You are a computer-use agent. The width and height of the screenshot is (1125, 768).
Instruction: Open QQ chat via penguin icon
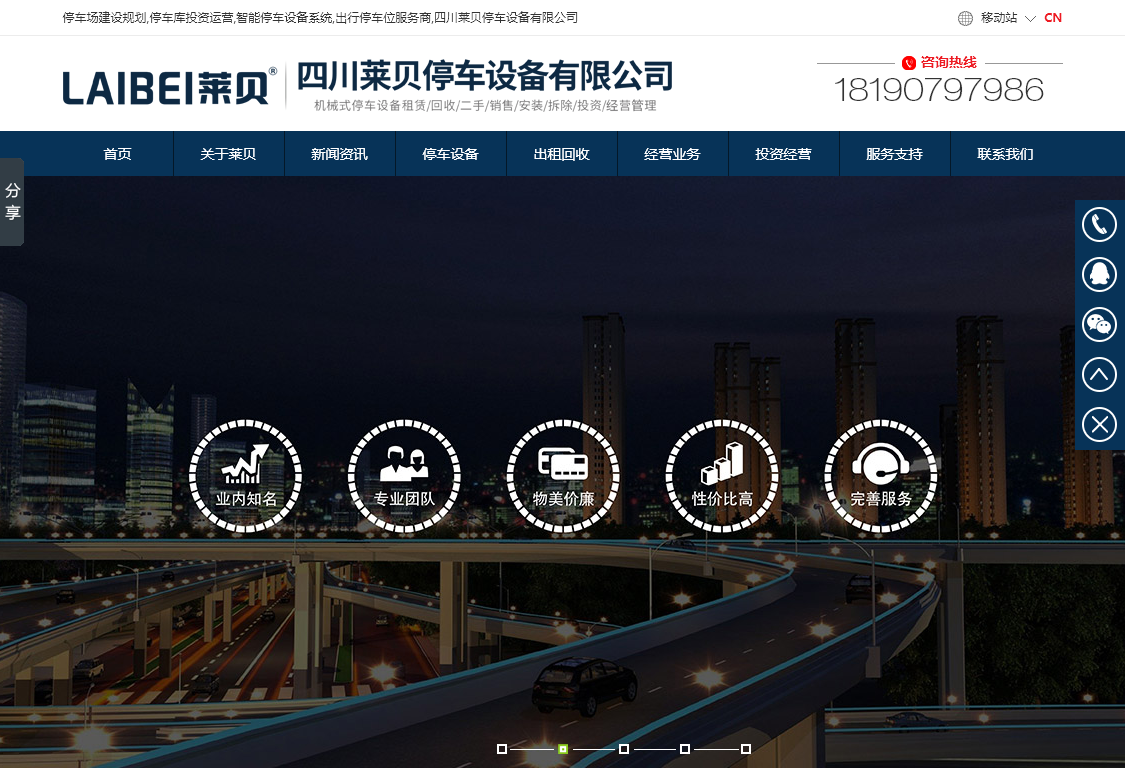pyautogui.click(x=1099, y=274)
